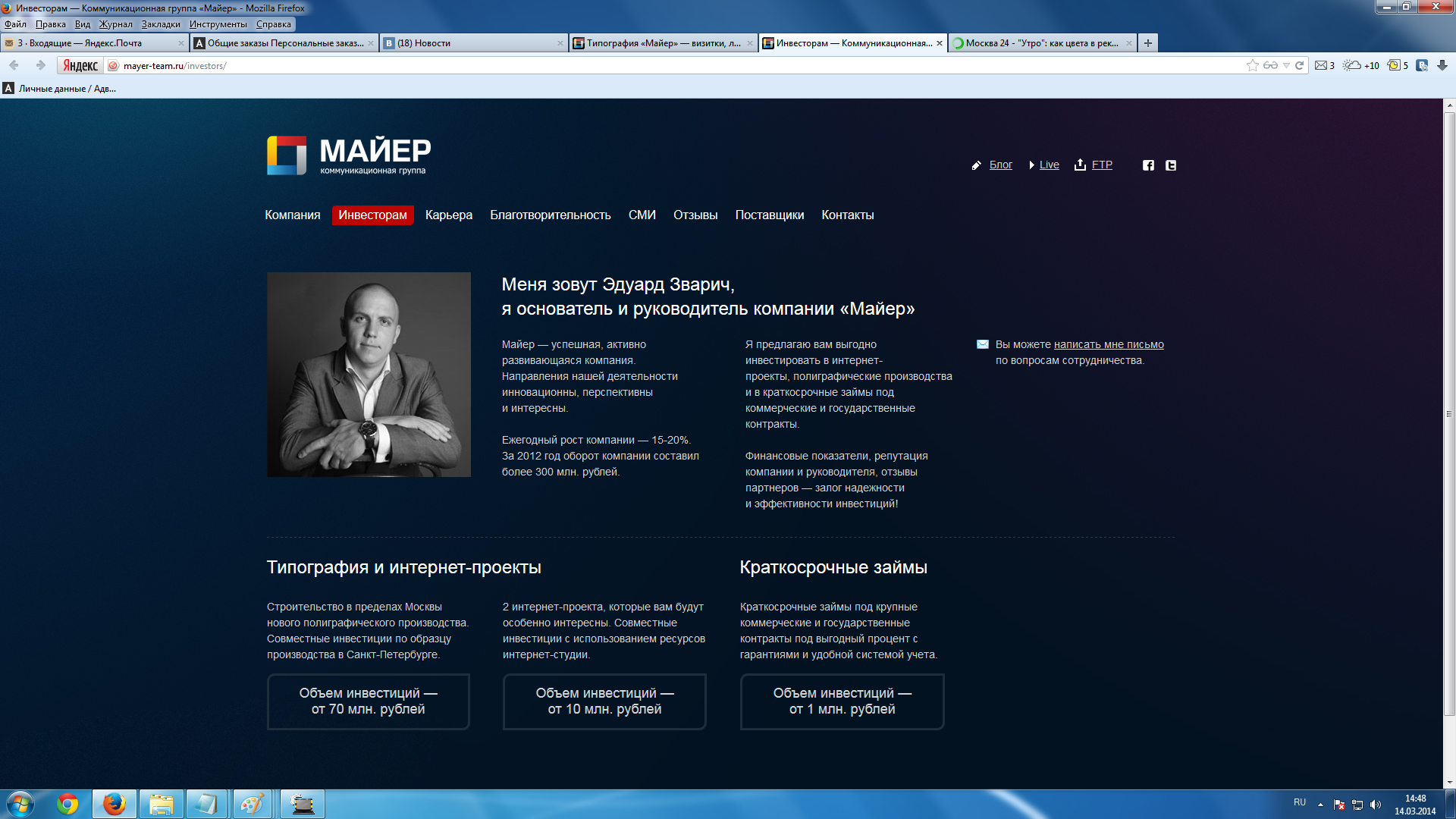Open the weather +10 toolbar widget
Screen dimensions: 1456x819
pos(1361,65)
